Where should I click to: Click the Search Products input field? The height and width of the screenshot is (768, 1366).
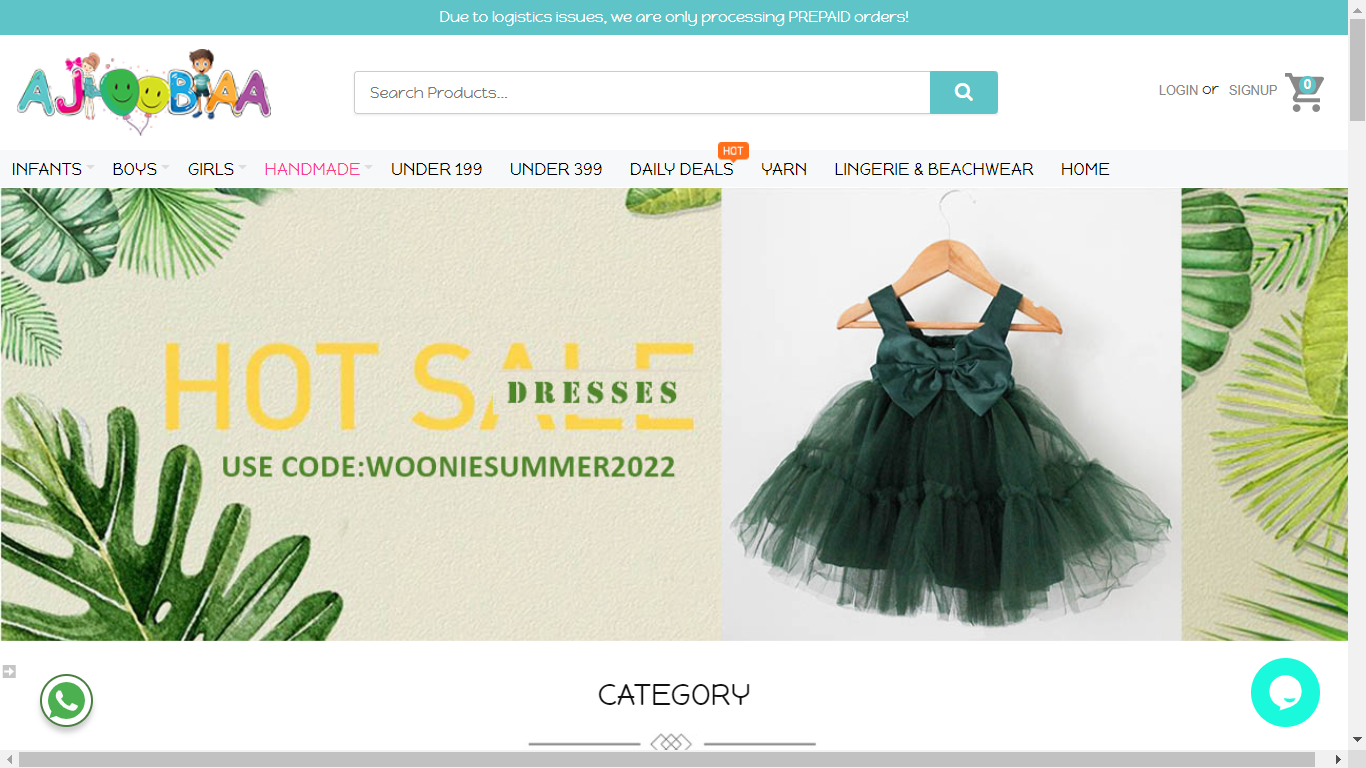pos(641,92)
